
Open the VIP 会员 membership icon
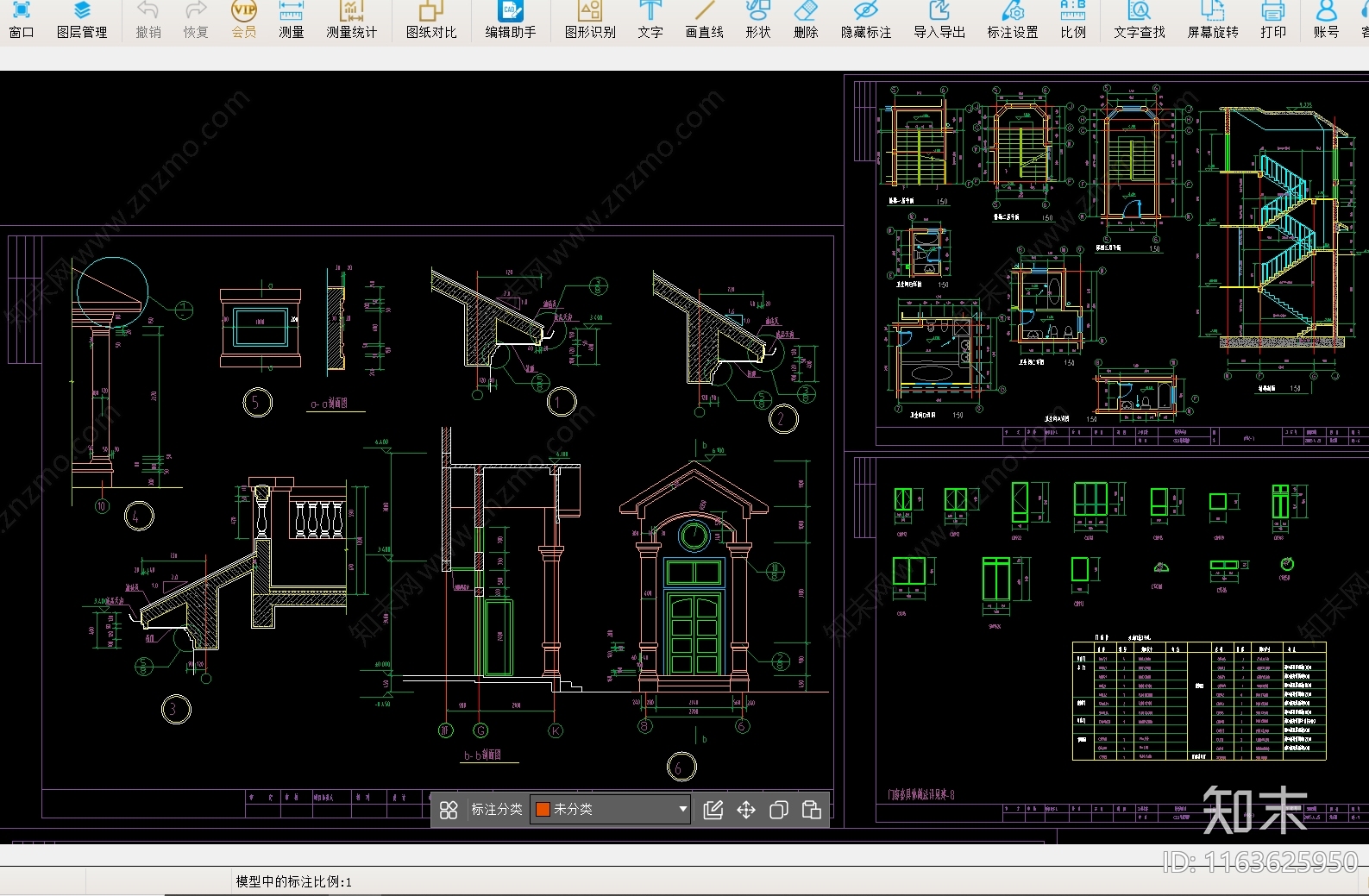244,21
